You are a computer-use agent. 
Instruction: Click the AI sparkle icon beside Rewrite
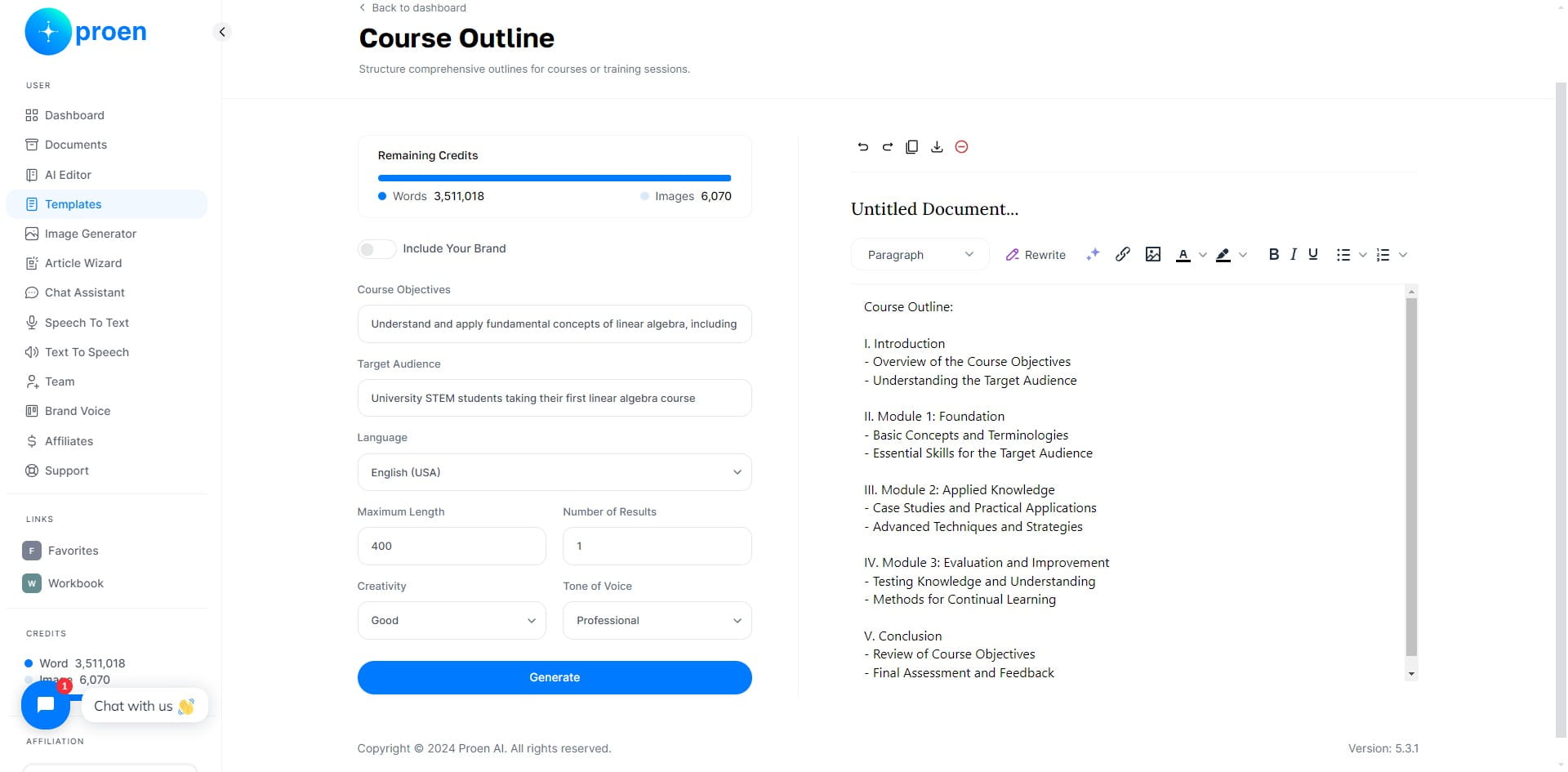coord(1093,254)
